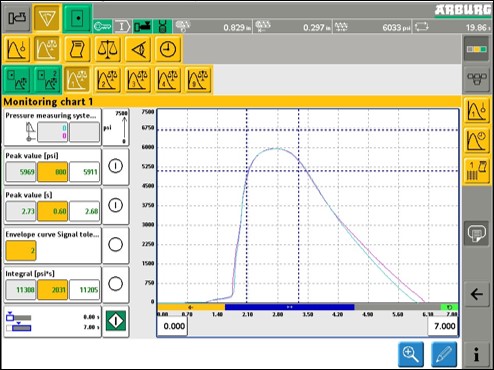Click green end marker on time bar
494x370 pixels.
point(449,307)
